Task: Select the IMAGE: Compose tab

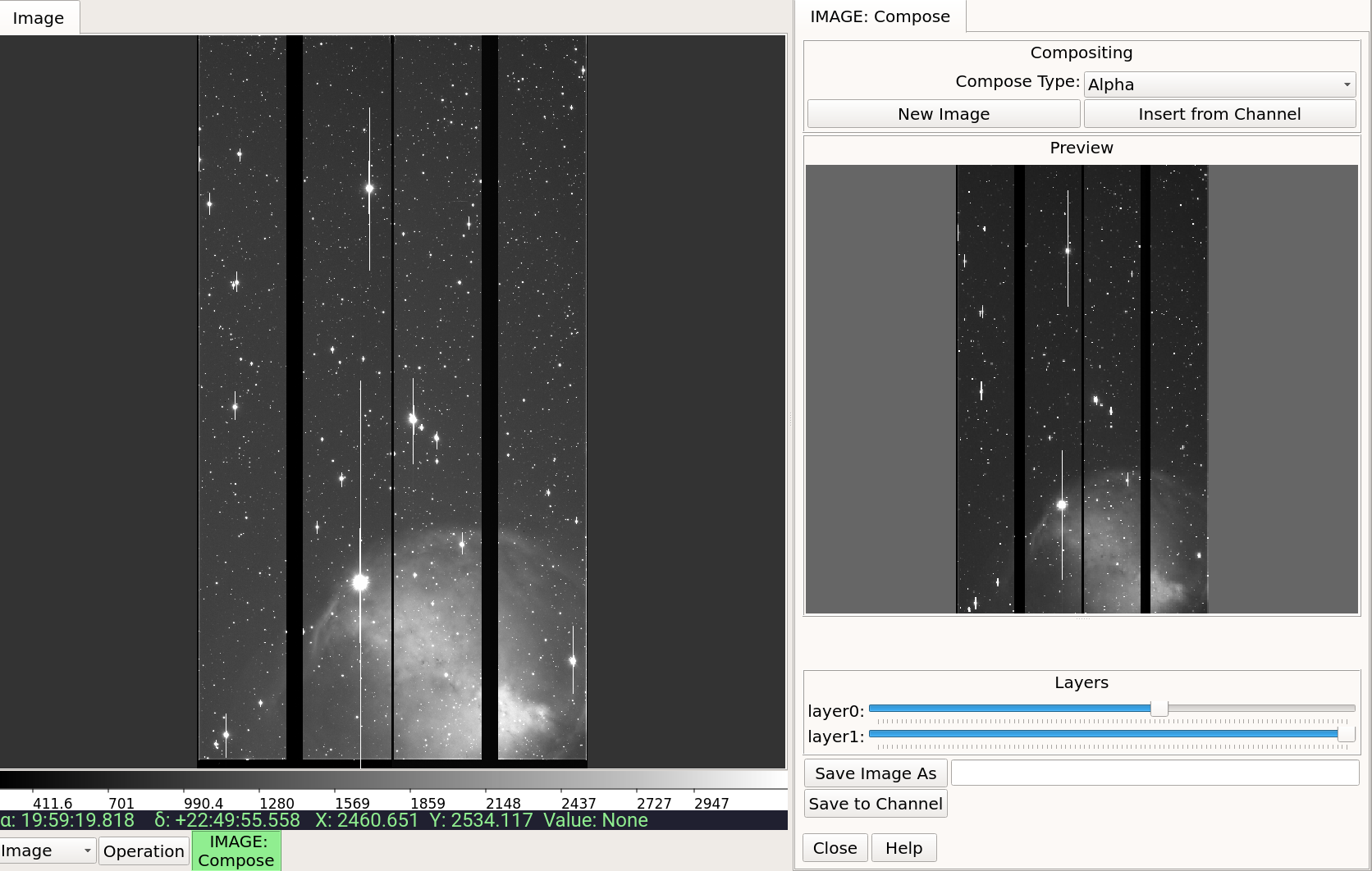Action: click(x=880, y=16)
